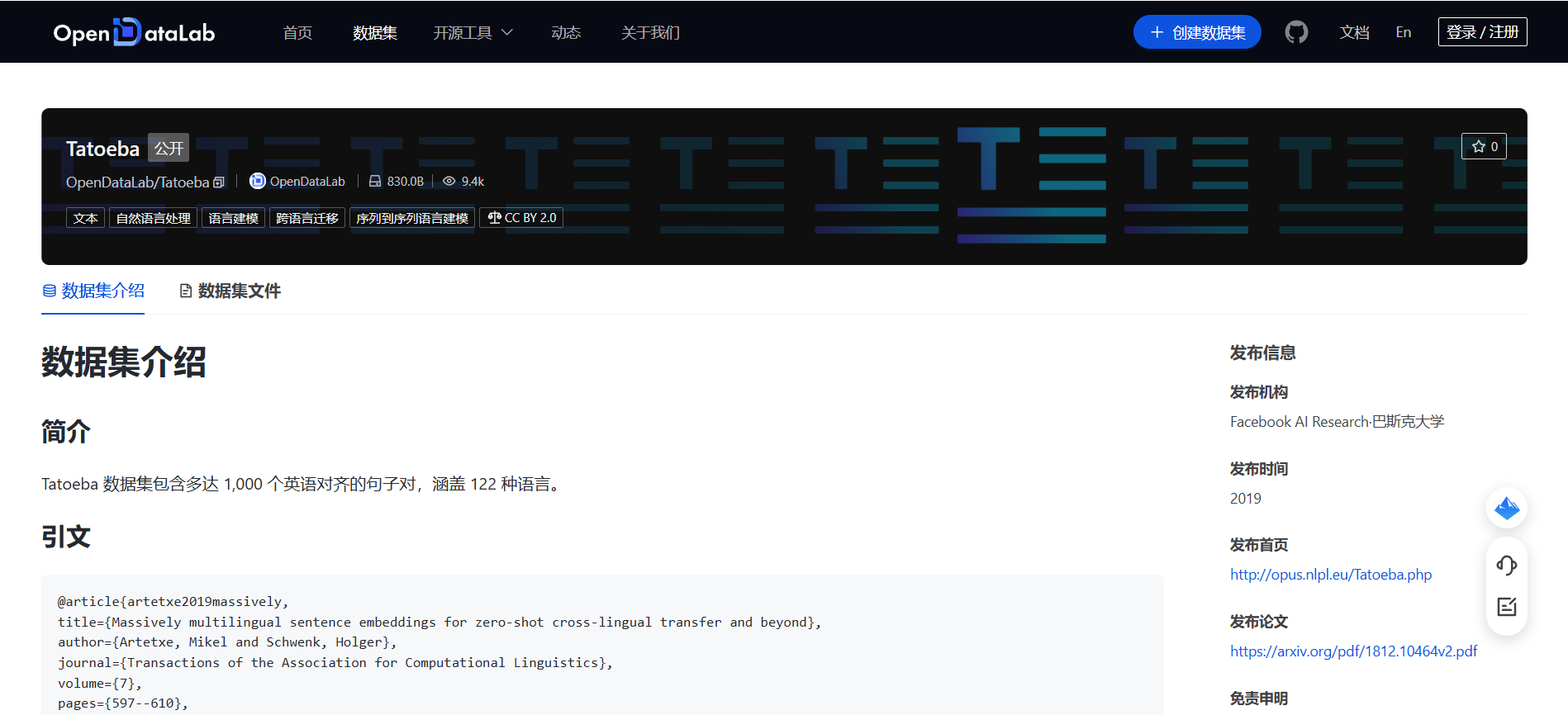The height and width of the screenshot is (715, 1568).
Task: Switch to 数据集文件 tab
Action: point(230,291)
